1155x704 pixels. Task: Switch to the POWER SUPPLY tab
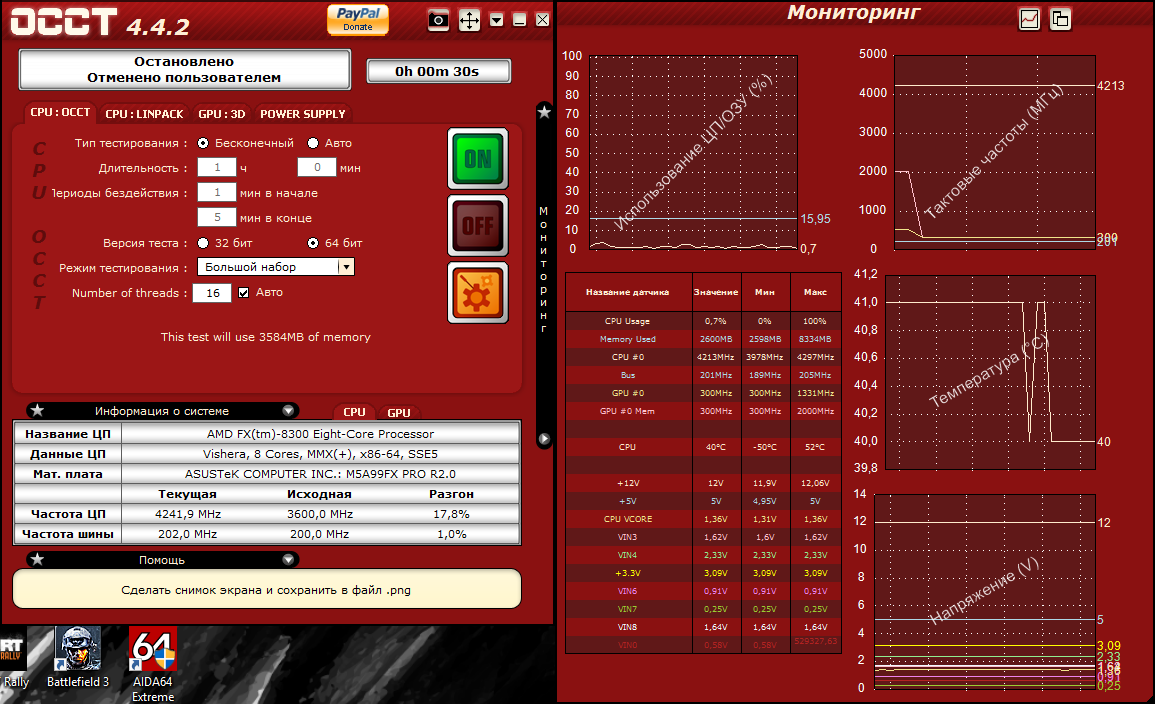pyautogui.click(x=303, y=114)
